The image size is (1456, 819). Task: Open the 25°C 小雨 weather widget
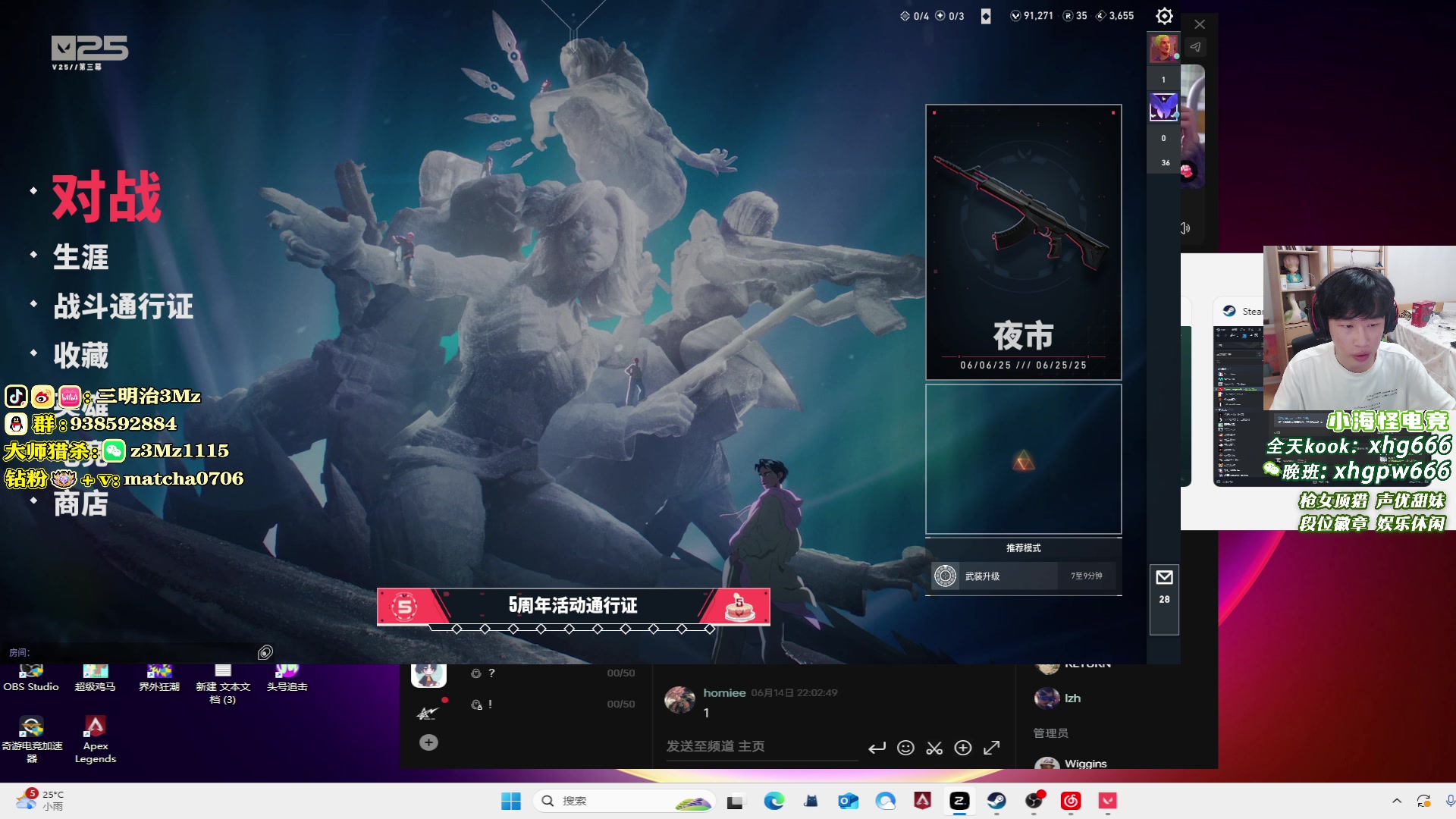pyautogui.click(x=39, y=800)
